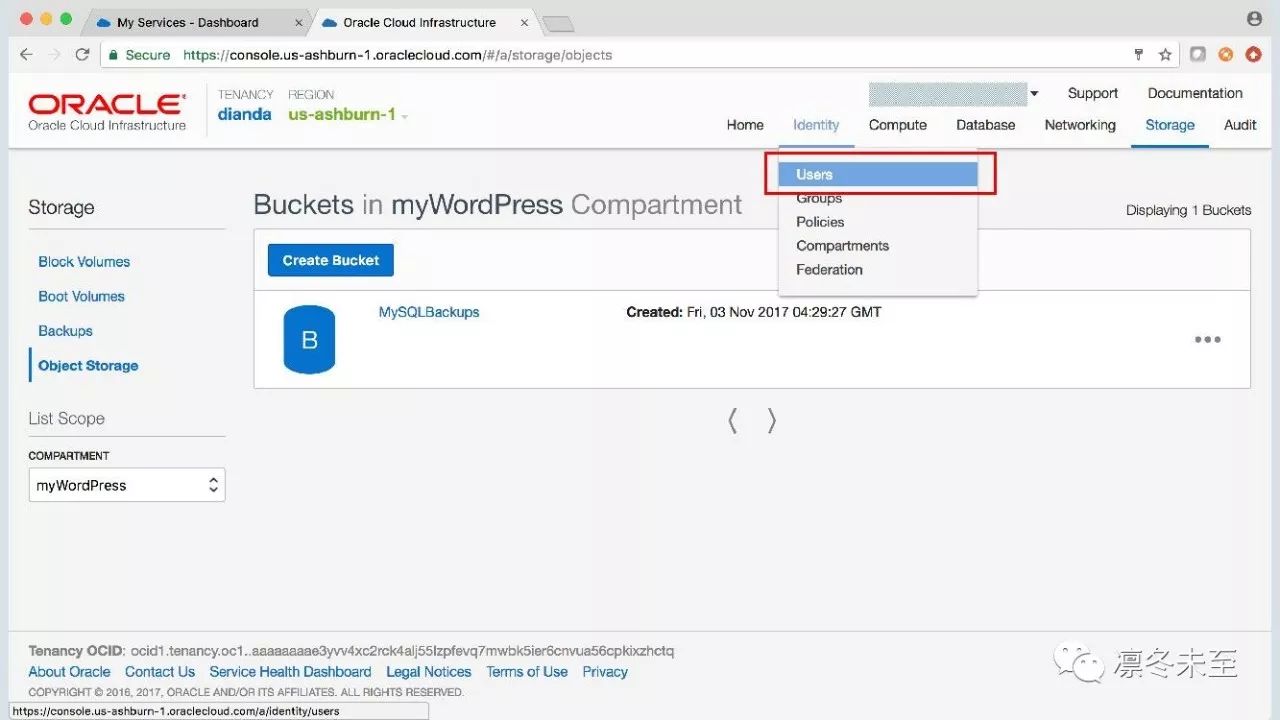Click the red extension icon in toolbar
The height and width of the screenshot is (720, 1280).
click(x=1253, y=55)
